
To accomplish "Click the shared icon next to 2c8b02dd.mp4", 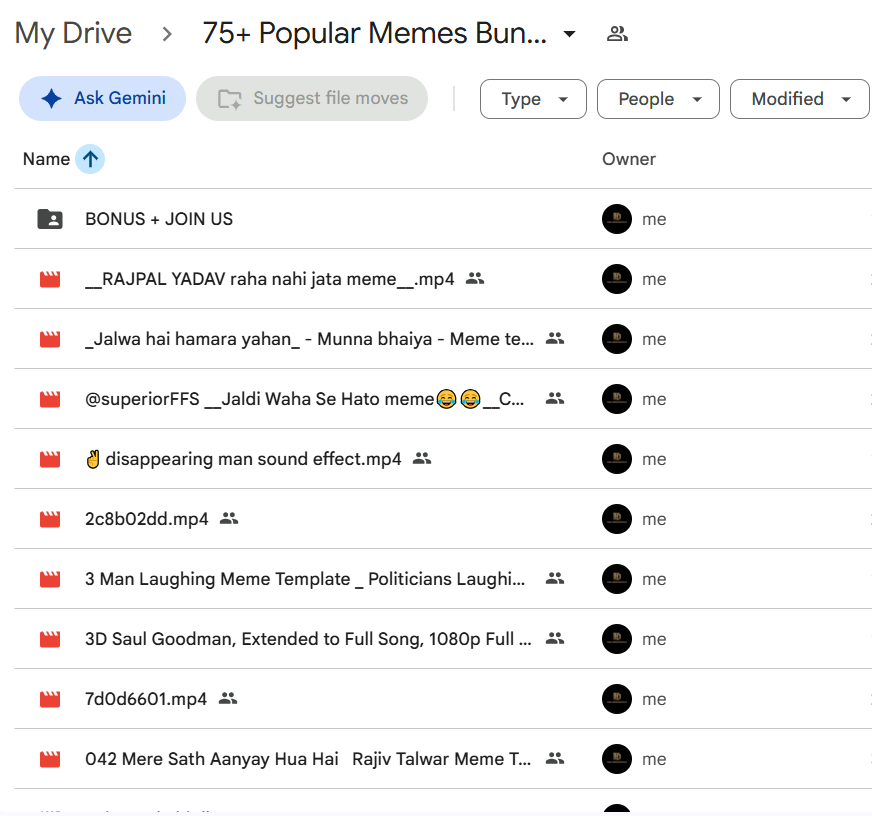I will (x=229, y=518).
